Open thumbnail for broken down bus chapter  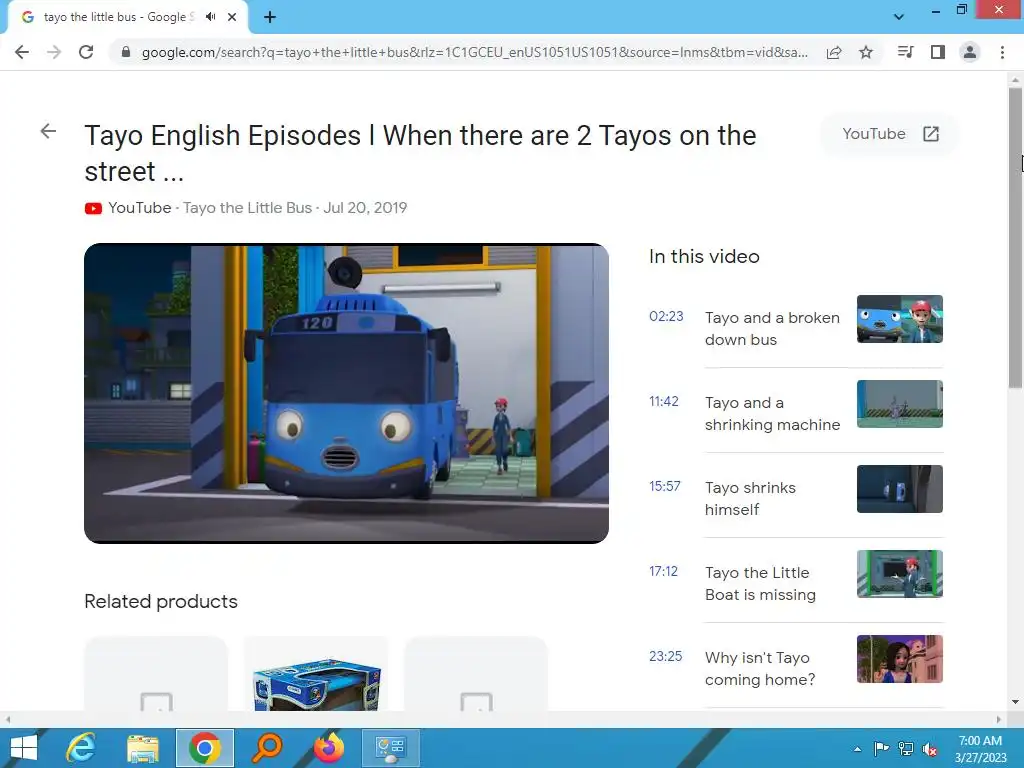click(900, 319)
